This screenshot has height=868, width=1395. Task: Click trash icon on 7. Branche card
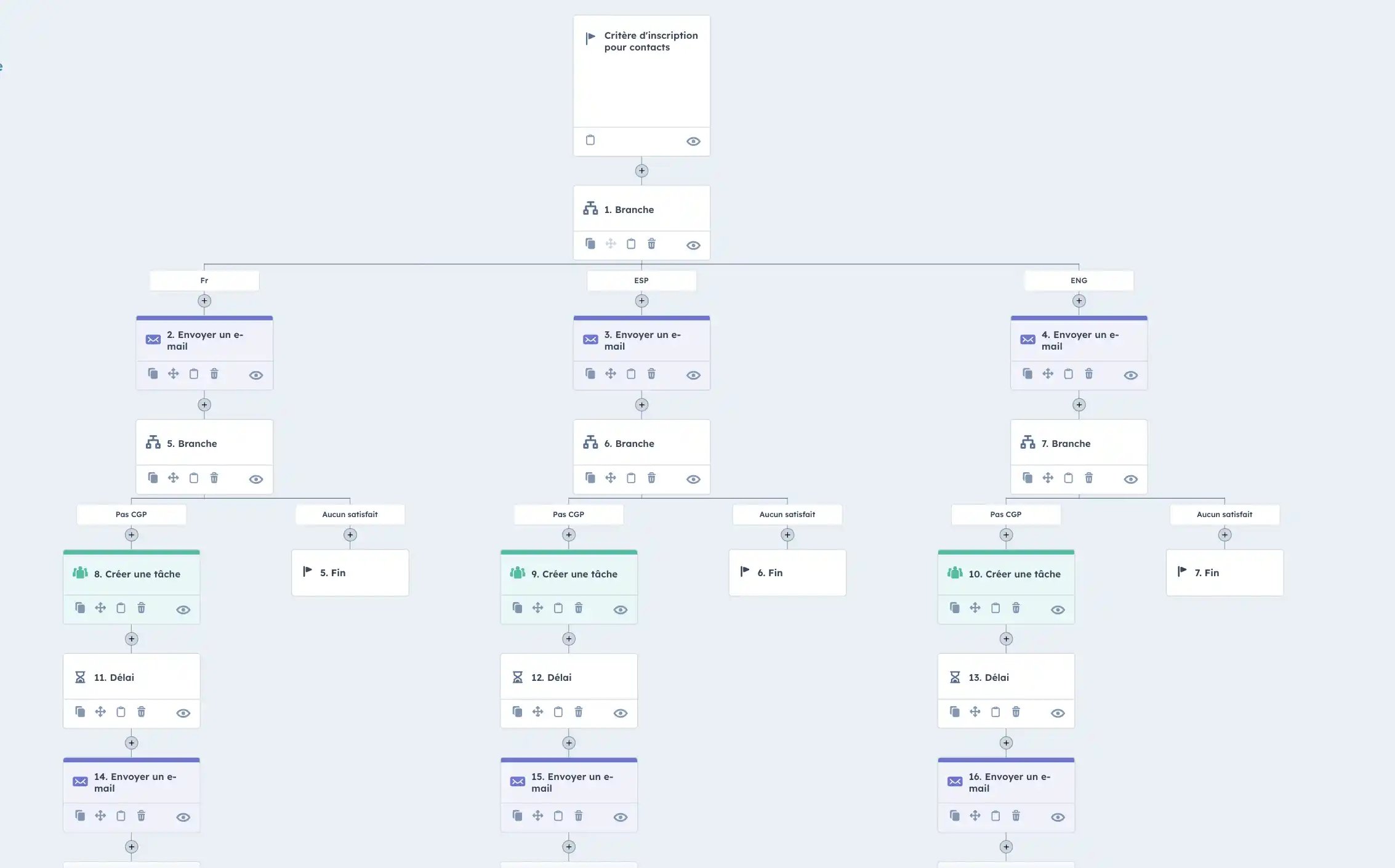coord(1088,478)
